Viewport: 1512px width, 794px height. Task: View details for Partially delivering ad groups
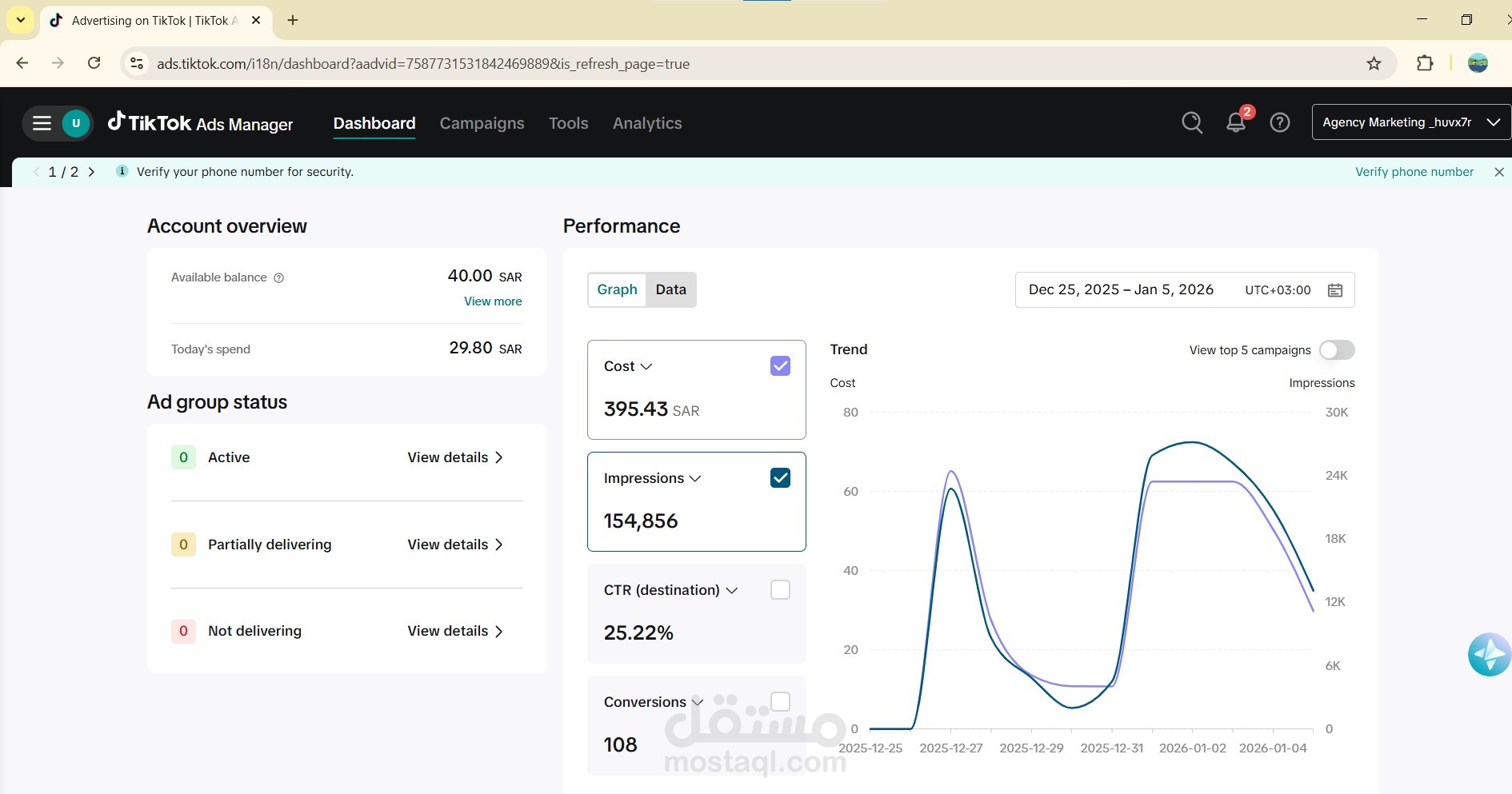click(455, 545)
